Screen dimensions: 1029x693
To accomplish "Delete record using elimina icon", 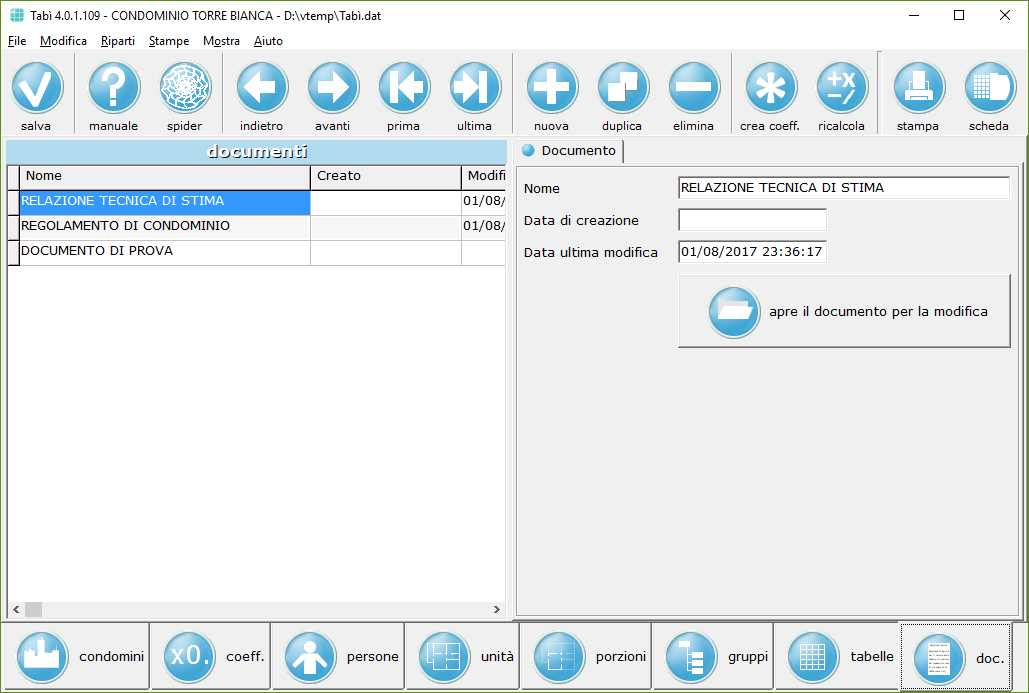I will coord(694,88).
